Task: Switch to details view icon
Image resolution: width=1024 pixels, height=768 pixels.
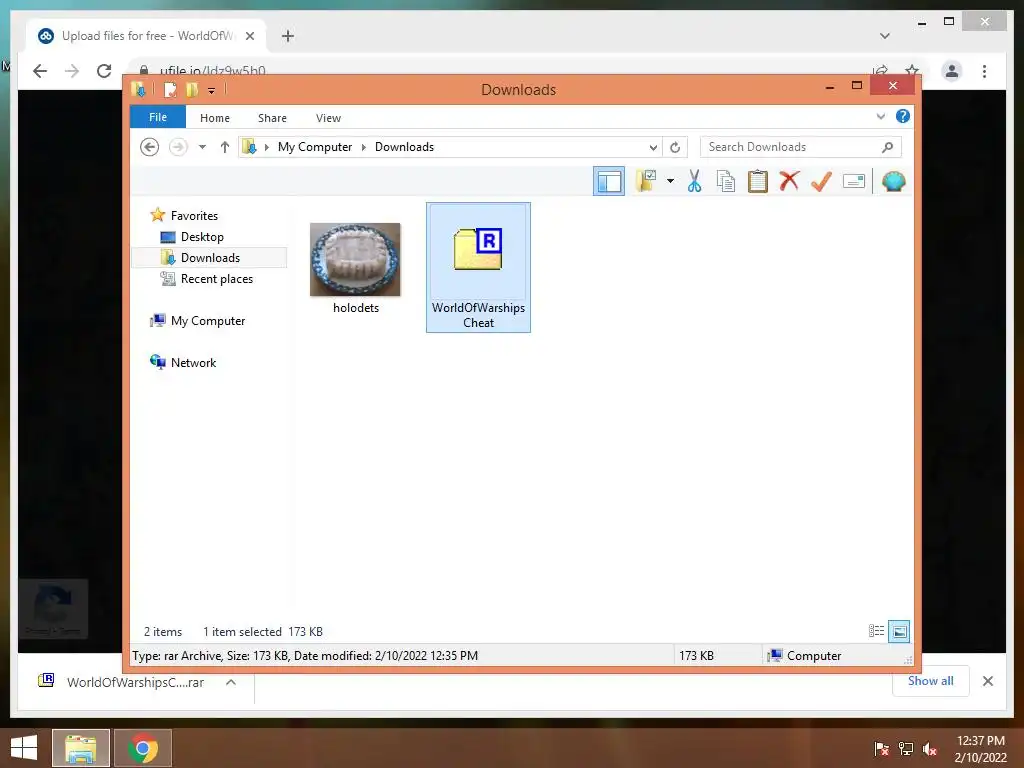Action: click(x=876, y=631)
